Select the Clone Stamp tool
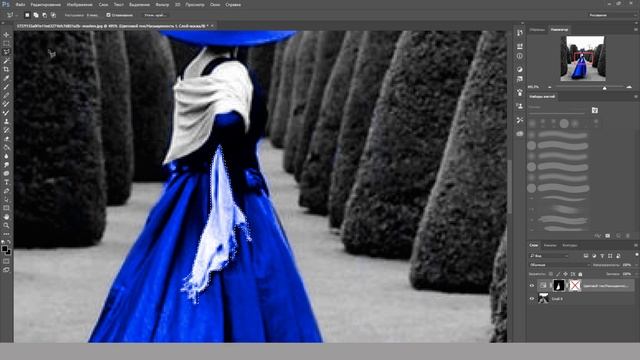Screen dimensions: 640x360 6,121
